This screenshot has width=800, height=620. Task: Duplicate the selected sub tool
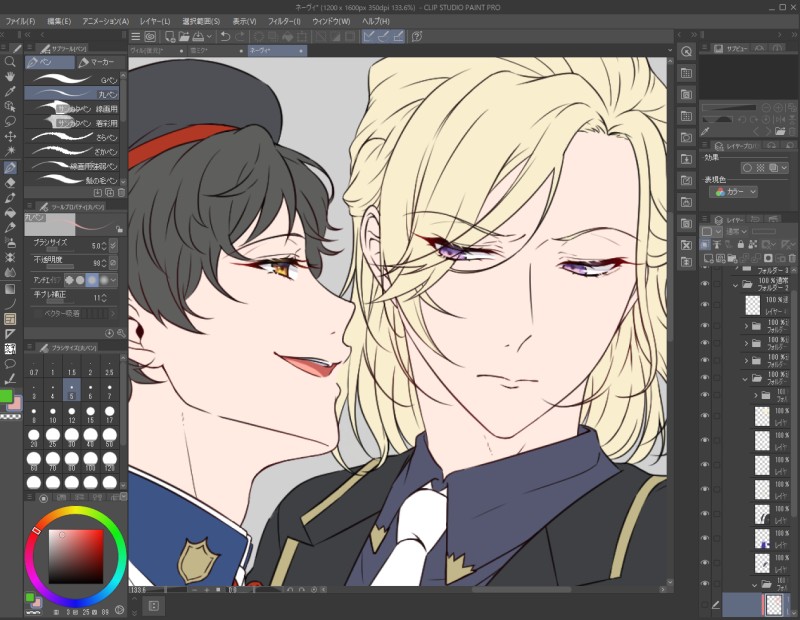click(109, 192)
